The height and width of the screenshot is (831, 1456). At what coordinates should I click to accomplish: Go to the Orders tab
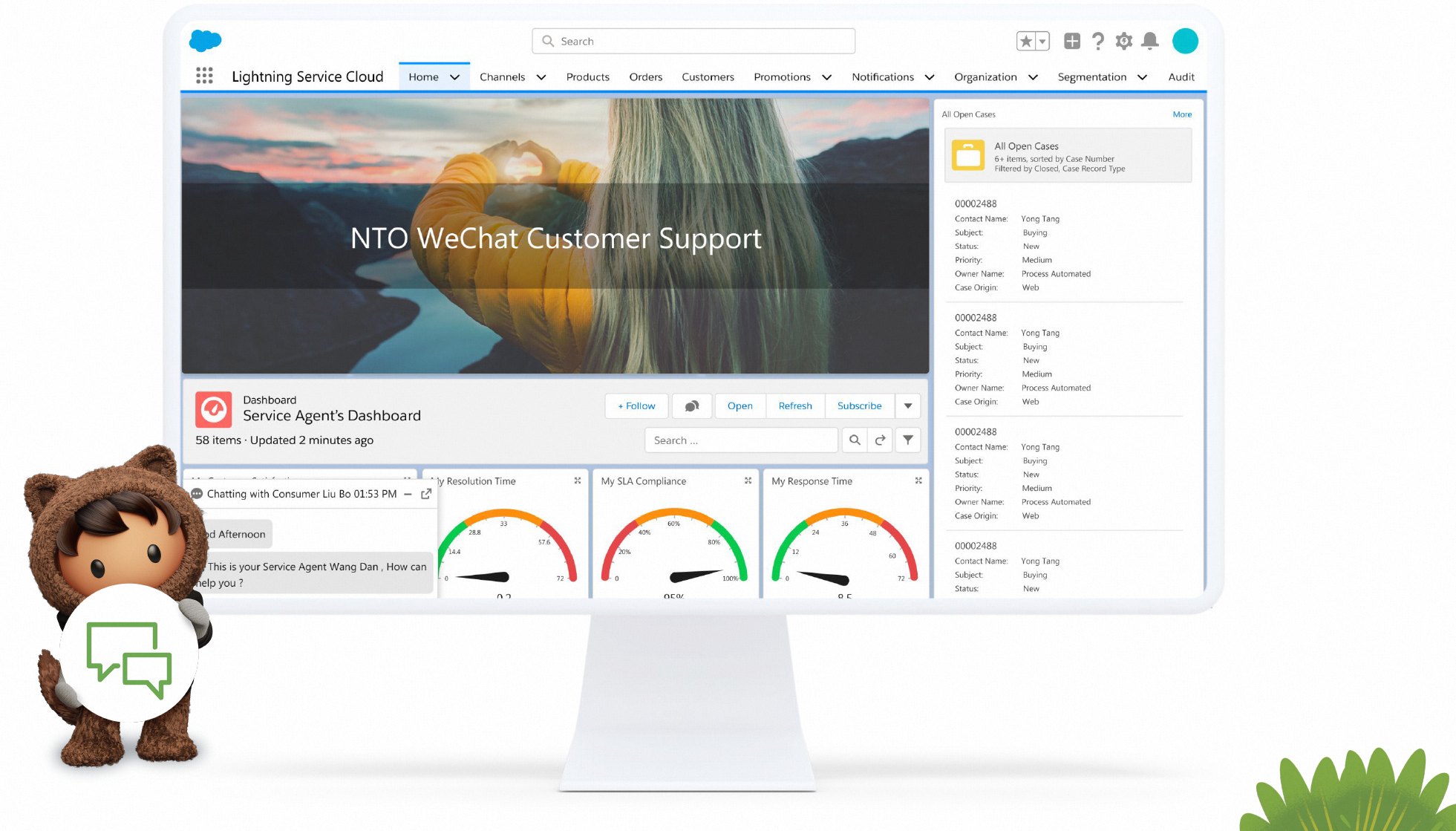point(645,77)
